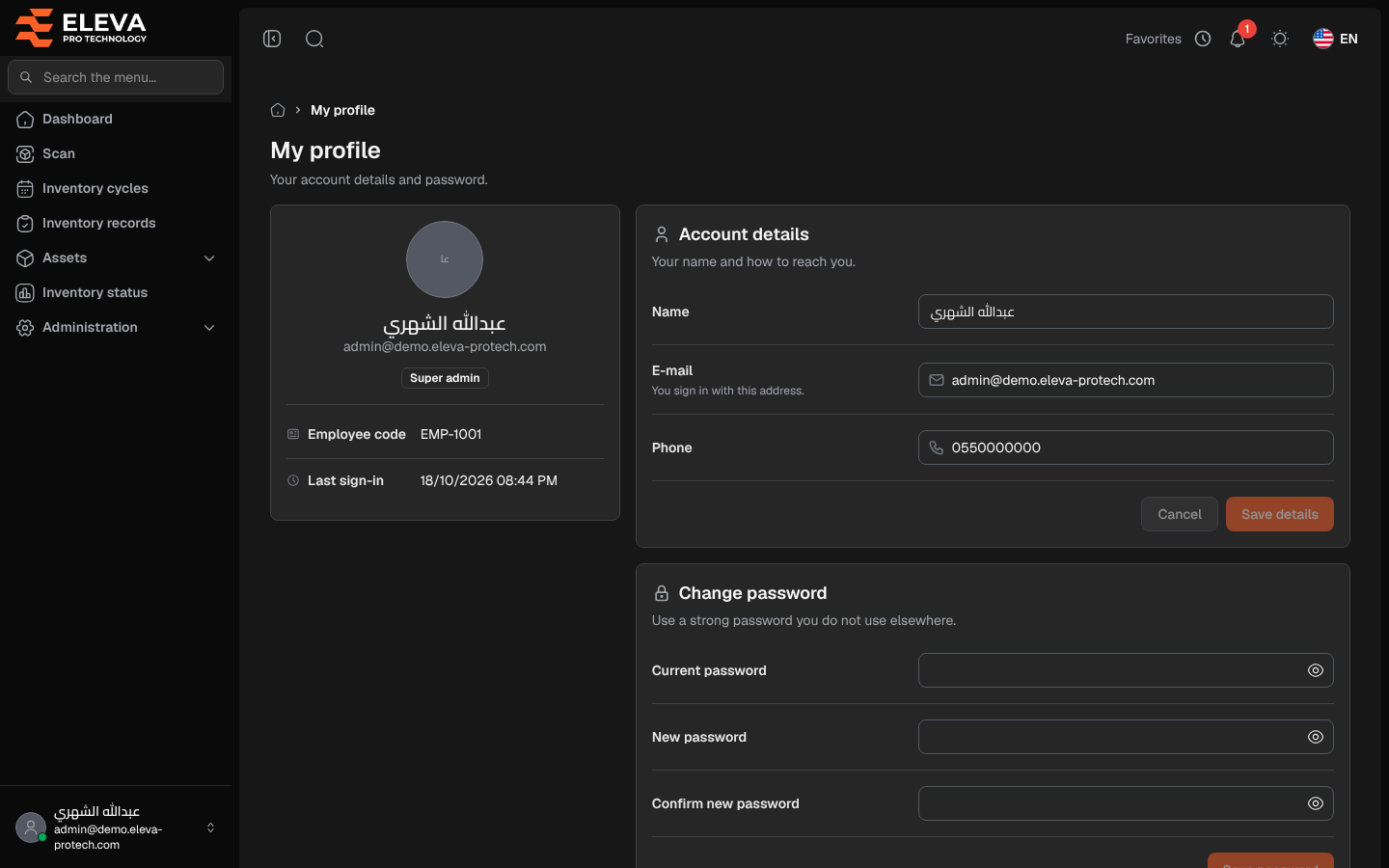Click the profile avatar circle
1389x868 pixels.
[445, 259]
